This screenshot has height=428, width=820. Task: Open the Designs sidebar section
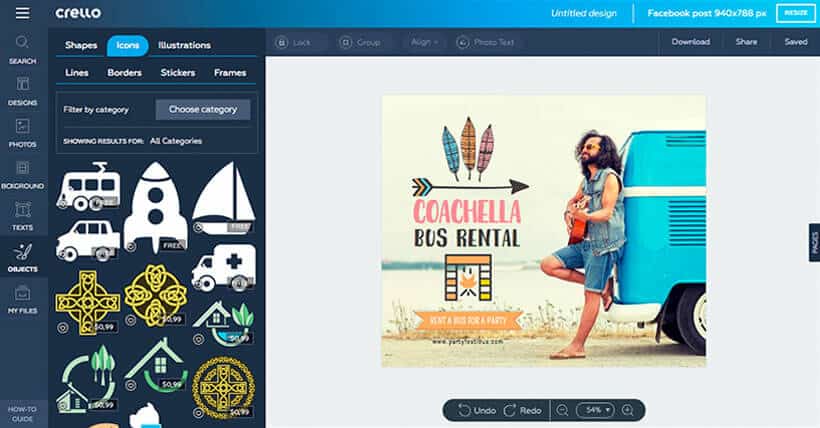click(x=22, y=91)
